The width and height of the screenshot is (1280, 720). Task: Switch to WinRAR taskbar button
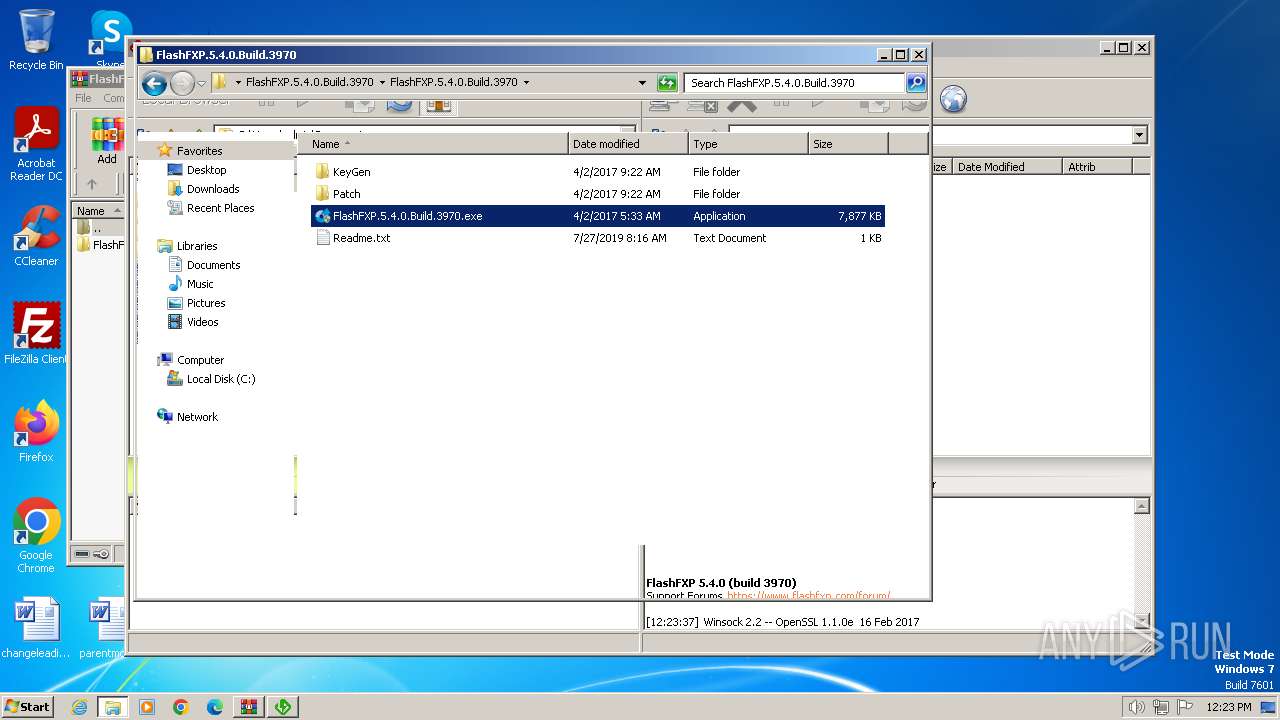tap(249, 707)
